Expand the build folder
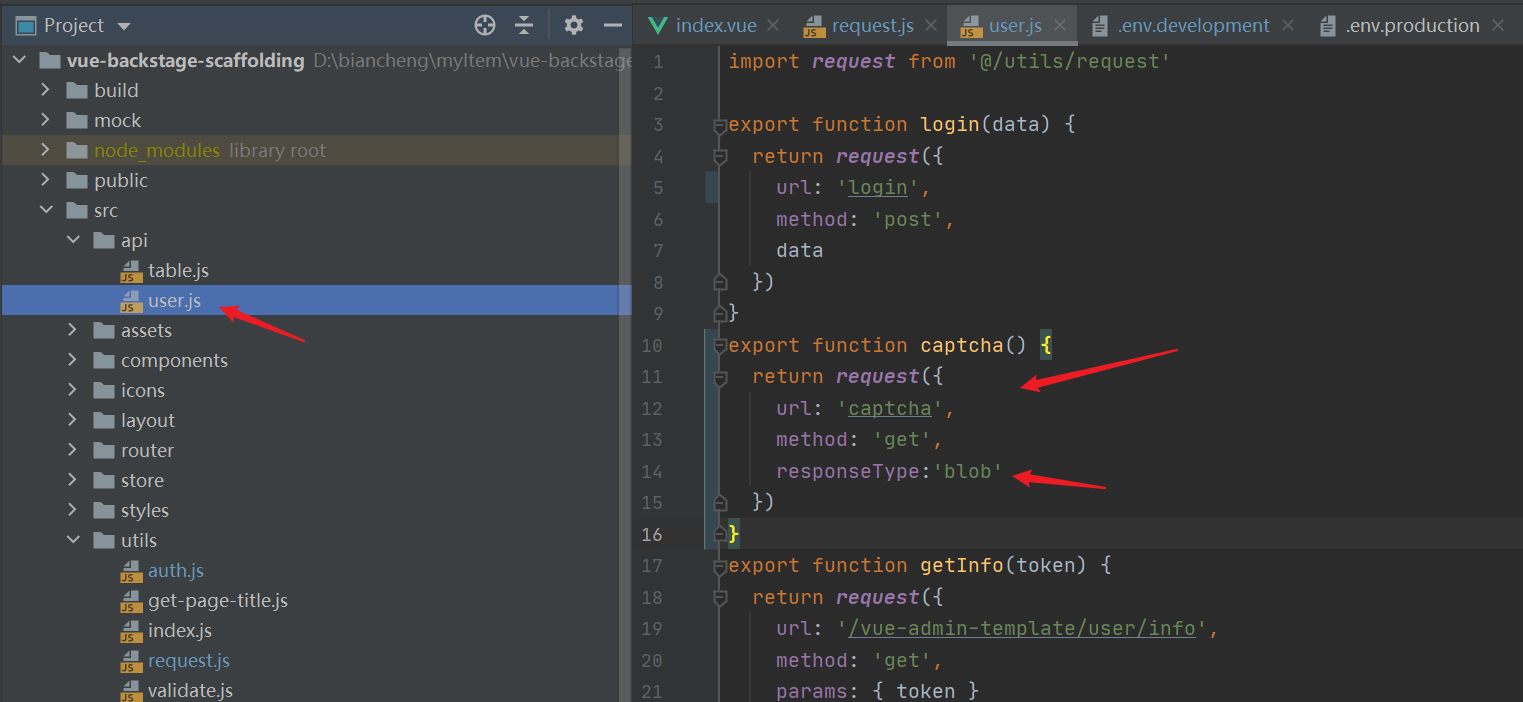Viewport: 1523px width, 702px height. coord(45,90)
